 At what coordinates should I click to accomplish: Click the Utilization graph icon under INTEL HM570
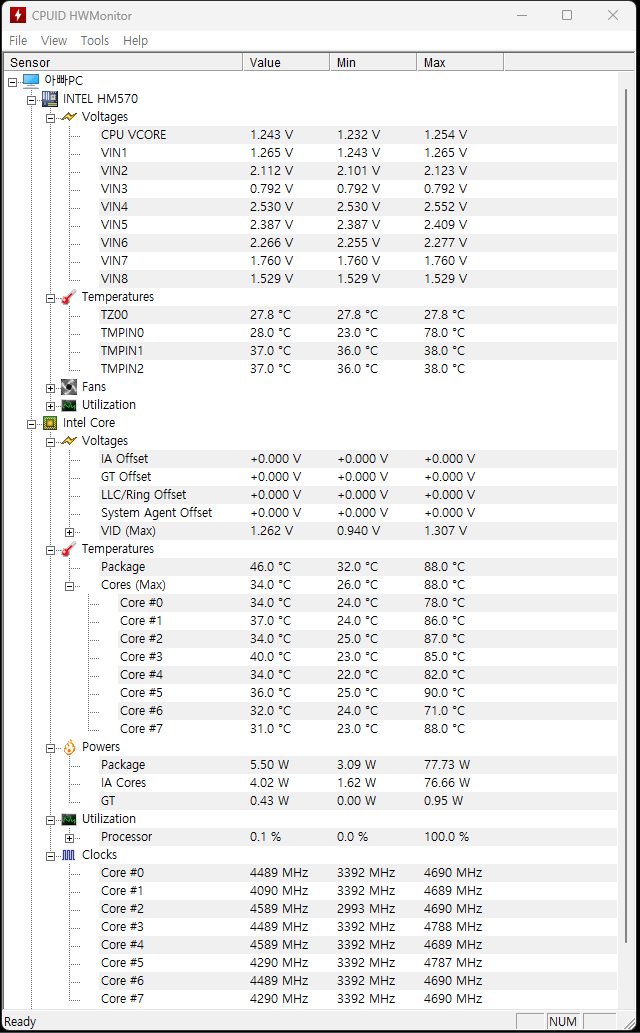click(69, 405)
